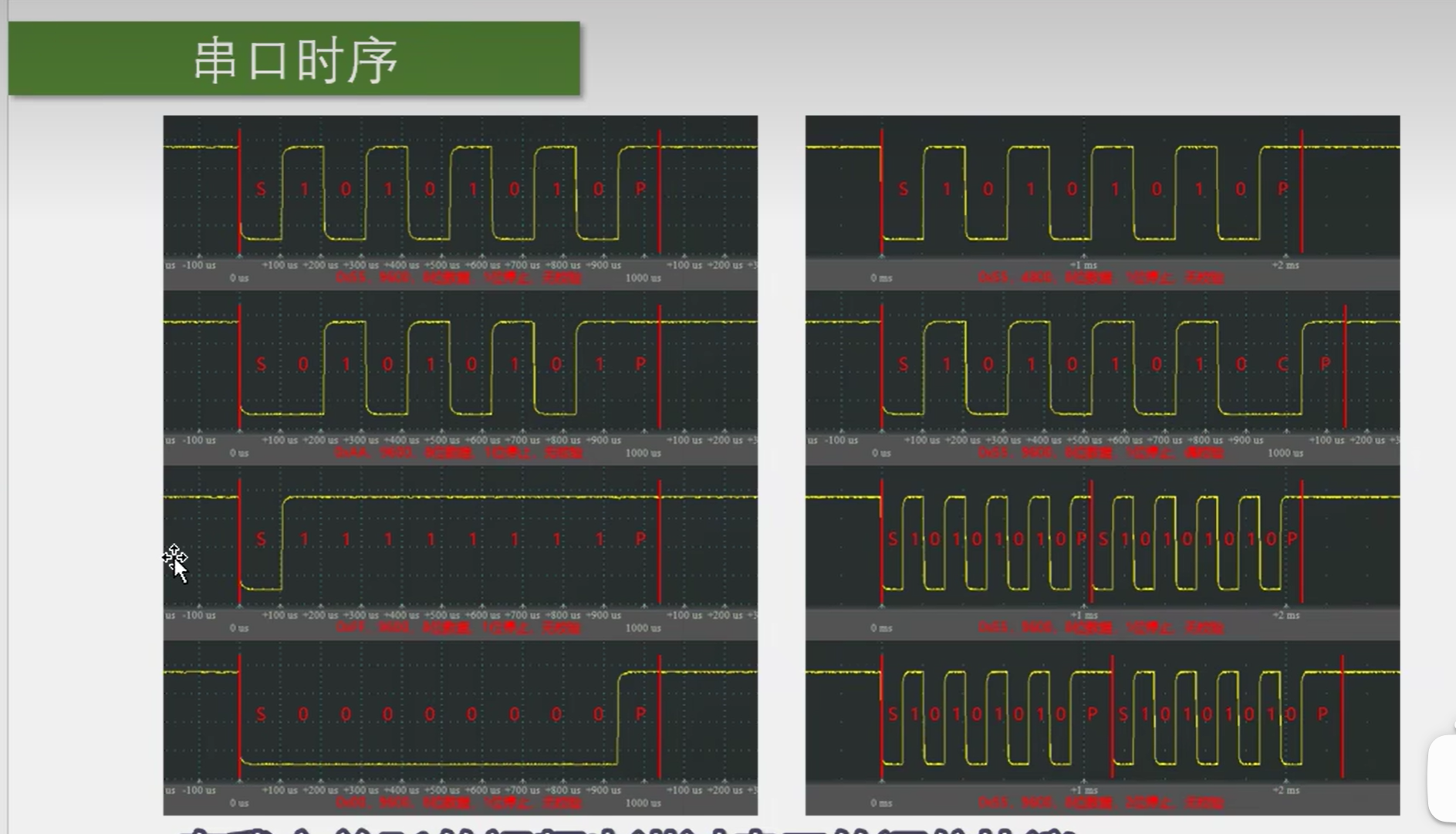This screenshot has width=1456, height=834.
Task: Click the 串口时序 green title banner
Action: (x=294, y=59)
